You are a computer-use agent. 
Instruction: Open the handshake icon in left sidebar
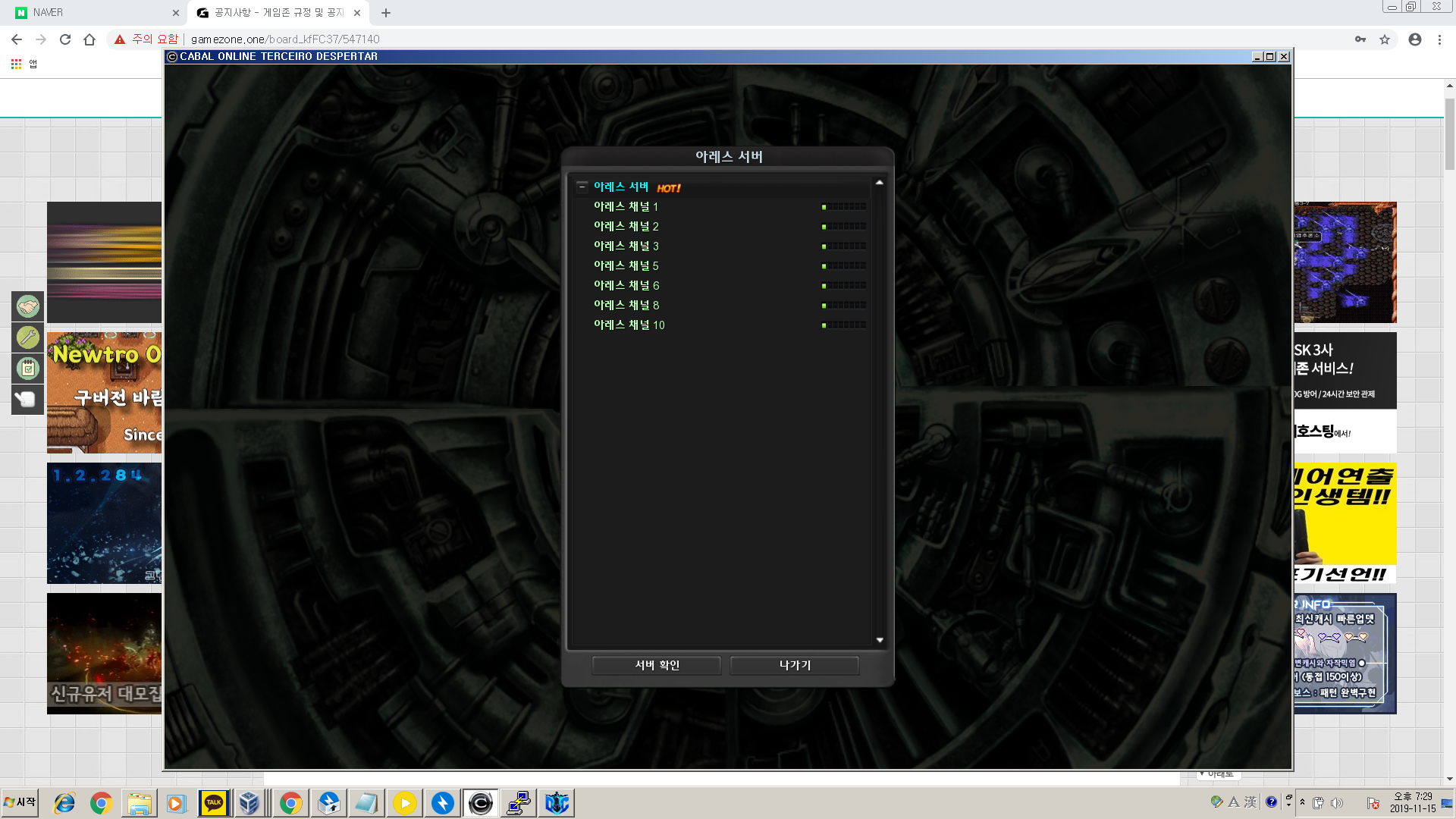pos(28,306)
